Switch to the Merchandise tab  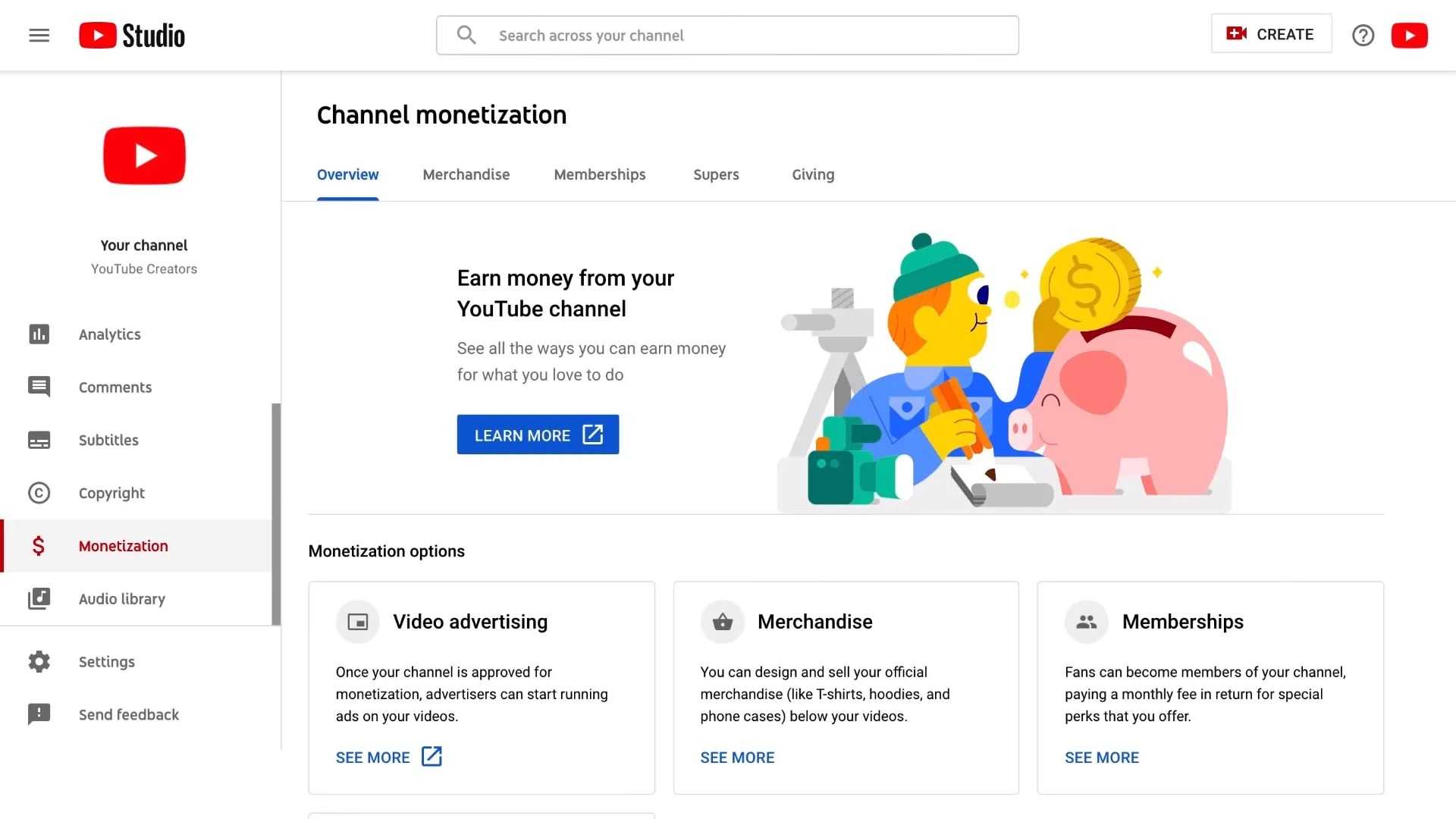point(466,175)
